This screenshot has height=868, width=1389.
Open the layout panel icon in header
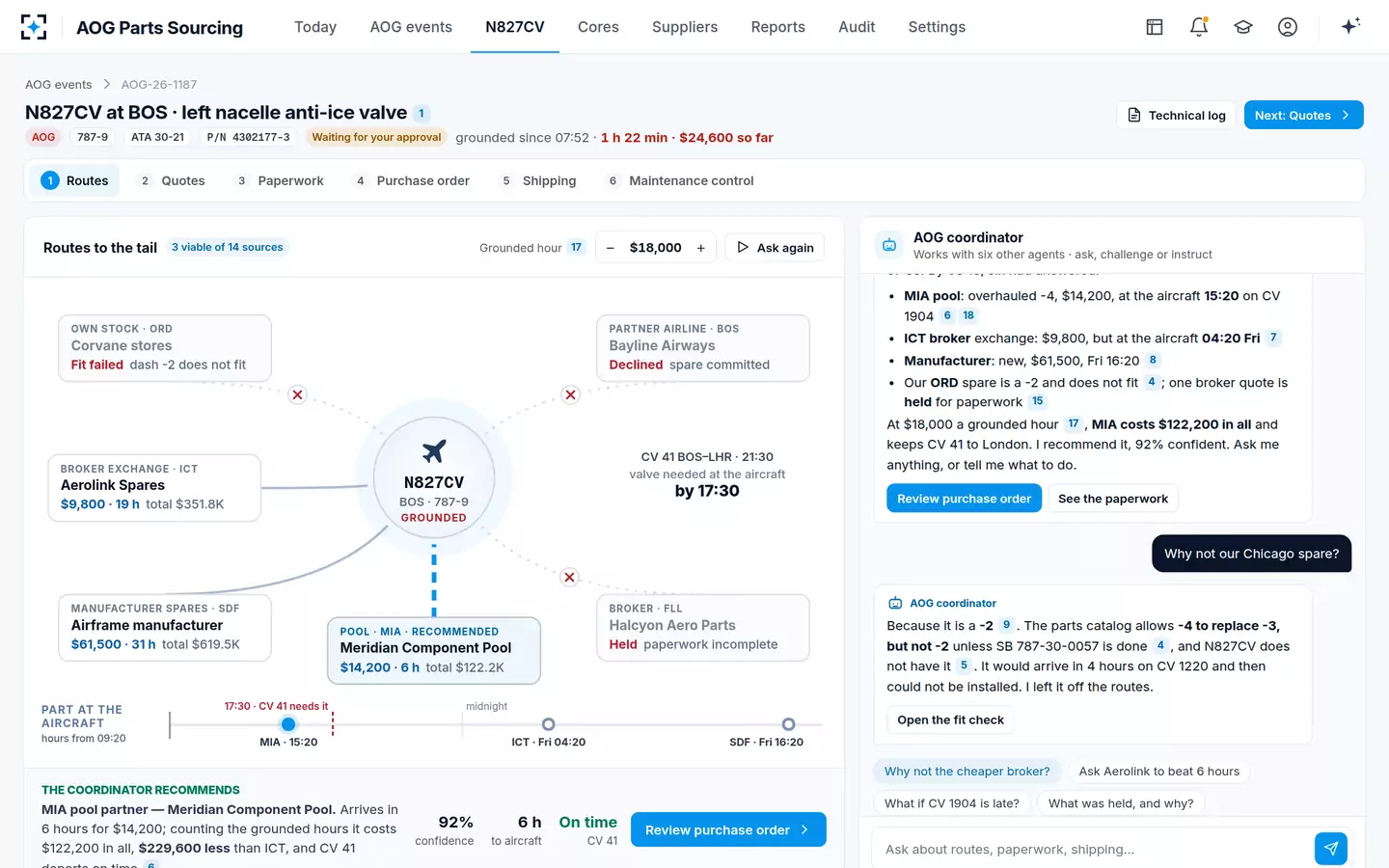pos(1155,27)
